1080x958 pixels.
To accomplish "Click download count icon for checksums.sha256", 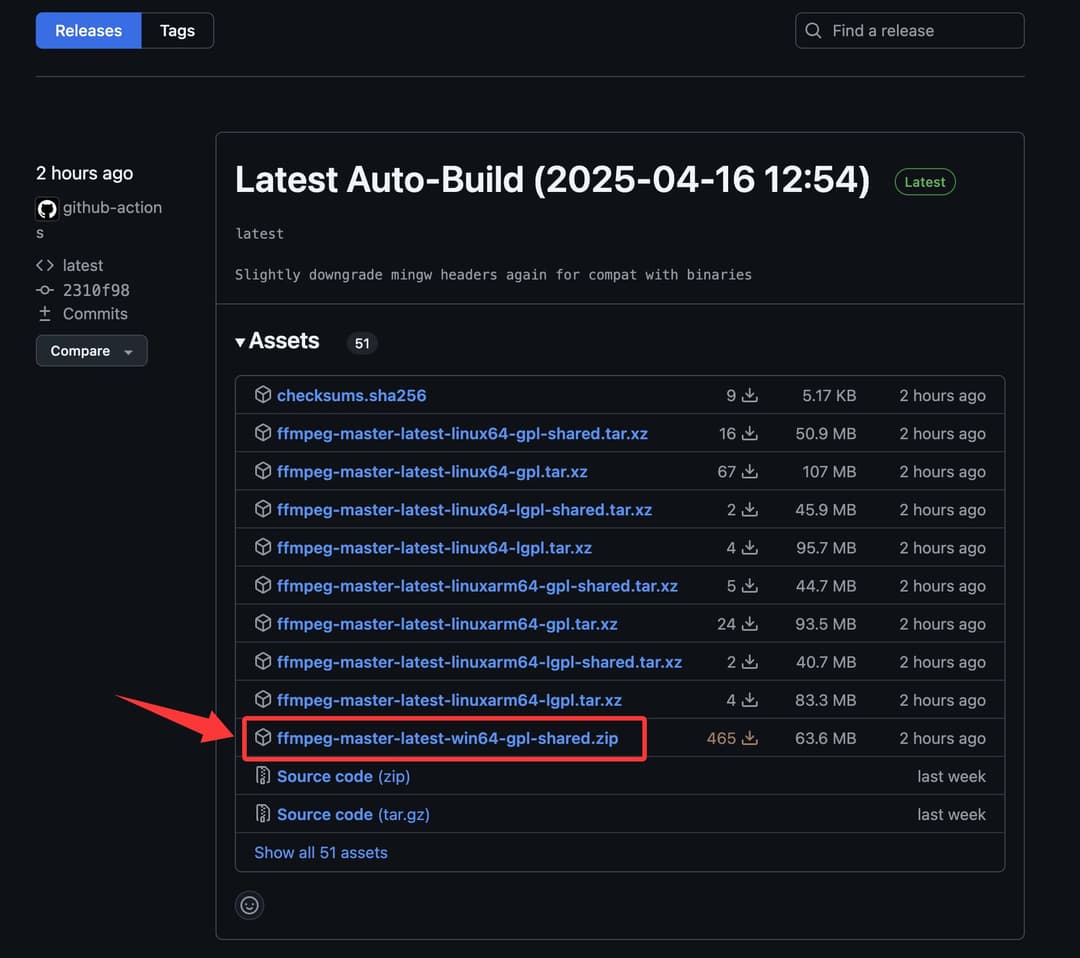I will tap(750, 395).
